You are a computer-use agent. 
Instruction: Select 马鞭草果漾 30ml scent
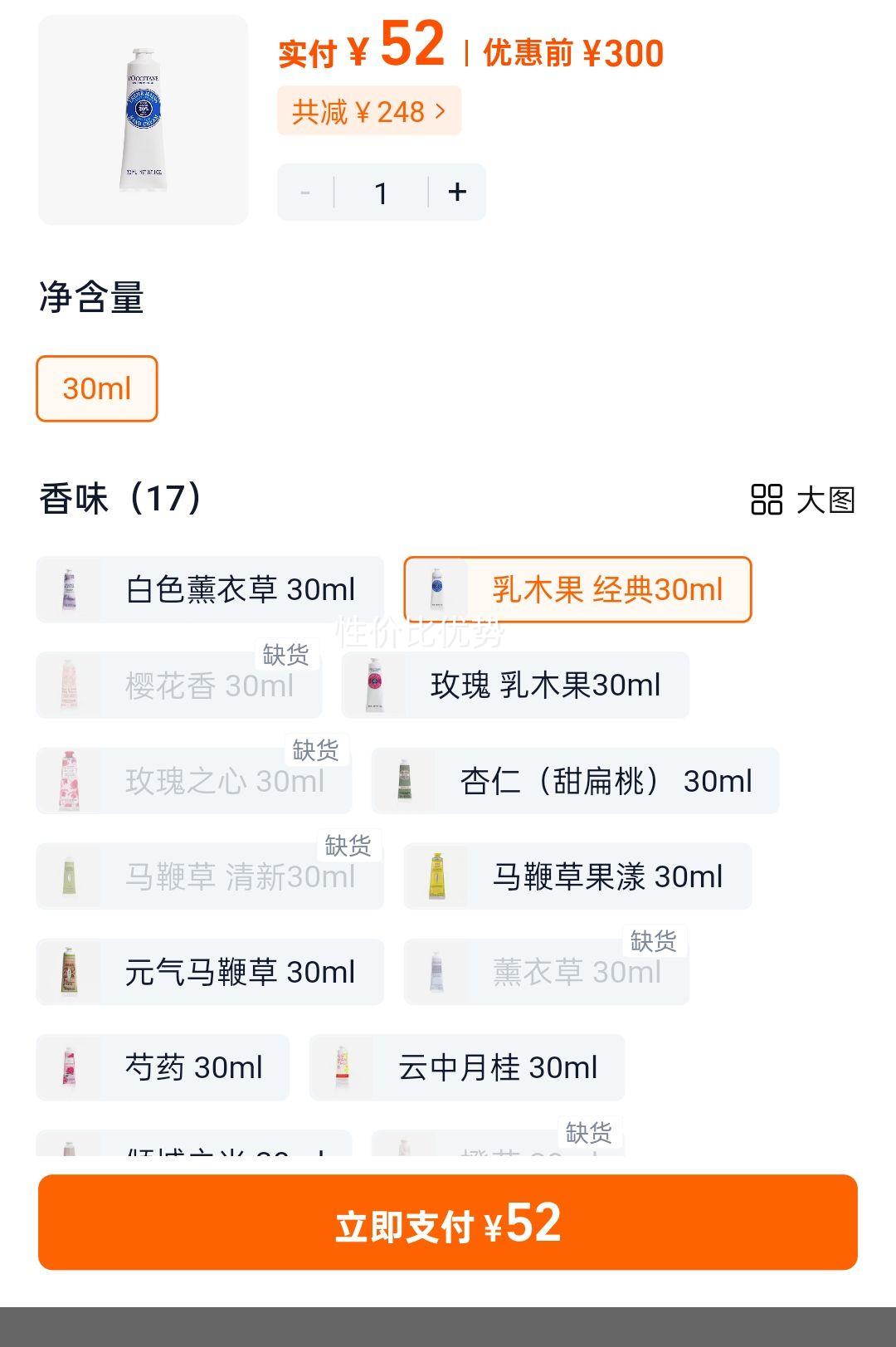coord(577,876)
